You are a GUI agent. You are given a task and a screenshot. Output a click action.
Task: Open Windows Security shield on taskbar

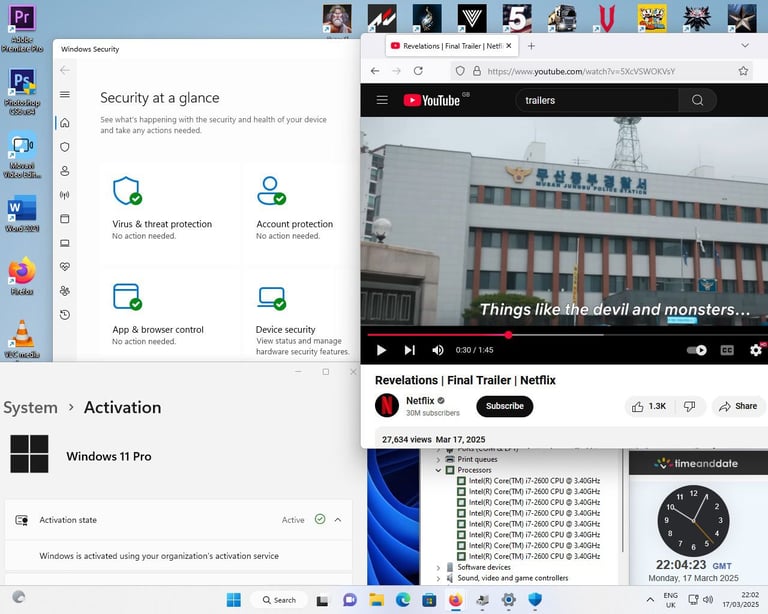tap(535, 600)
